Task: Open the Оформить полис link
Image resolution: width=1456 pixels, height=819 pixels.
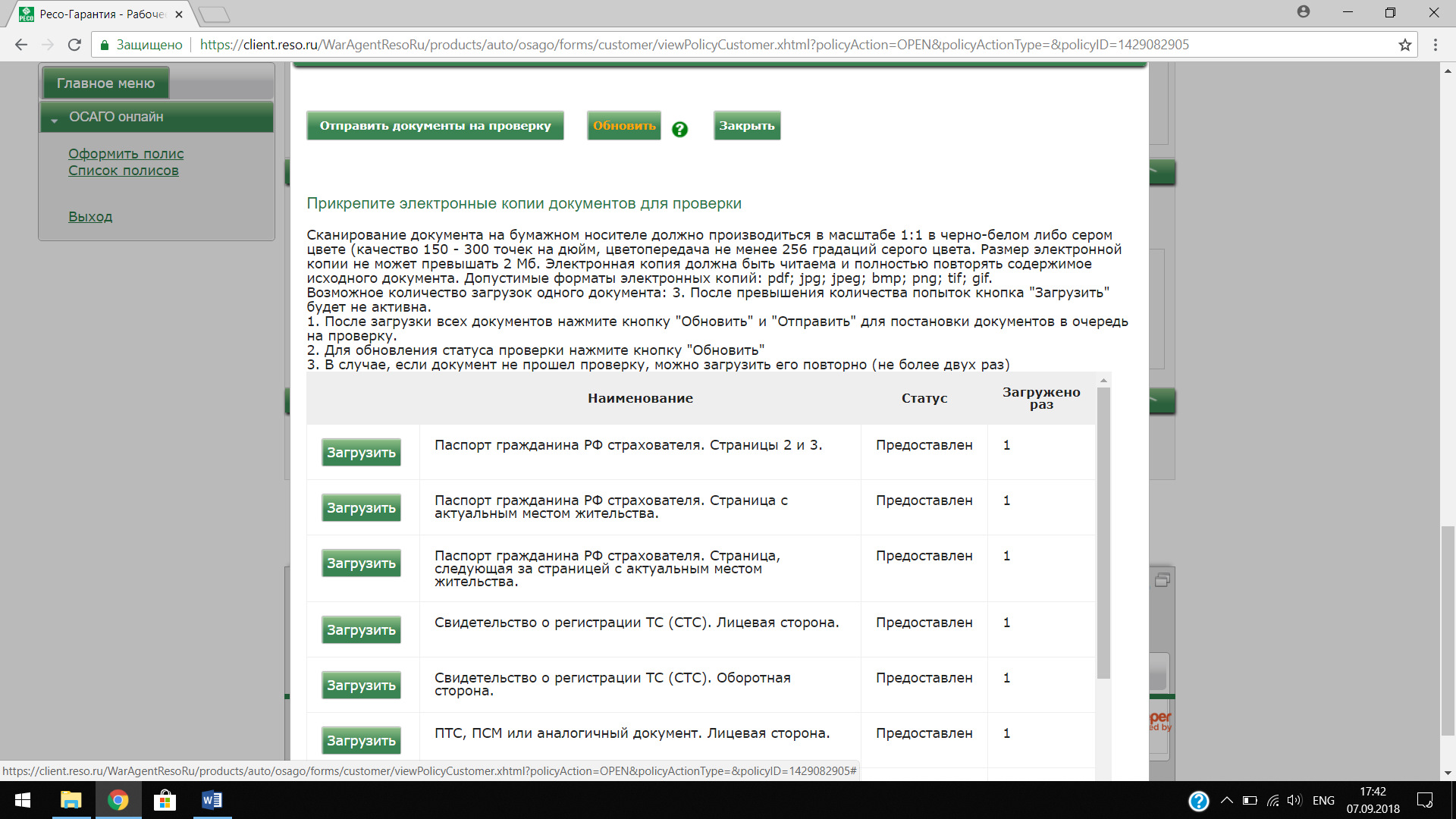Action: pyautogui.click(x=126, y=154)
